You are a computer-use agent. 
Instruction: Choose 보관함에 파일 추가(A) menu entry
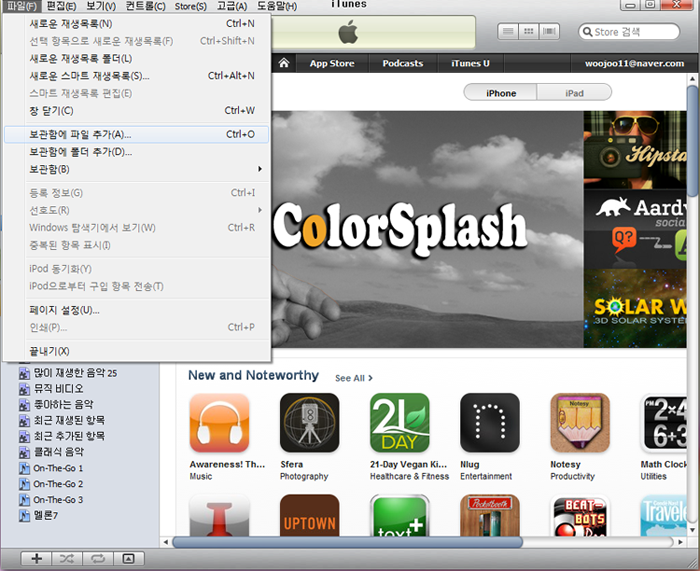[x=137, y=134]
